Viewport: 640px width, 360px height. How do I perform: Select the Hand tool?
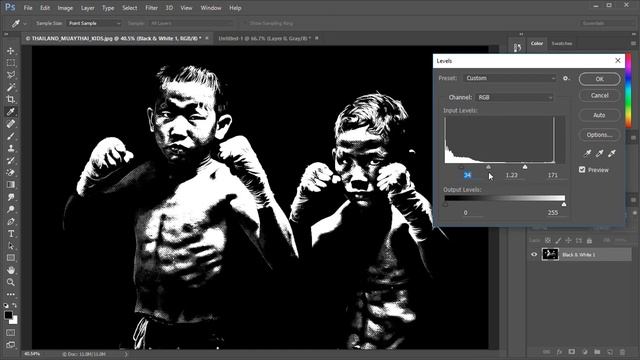(x=11, y=270)
